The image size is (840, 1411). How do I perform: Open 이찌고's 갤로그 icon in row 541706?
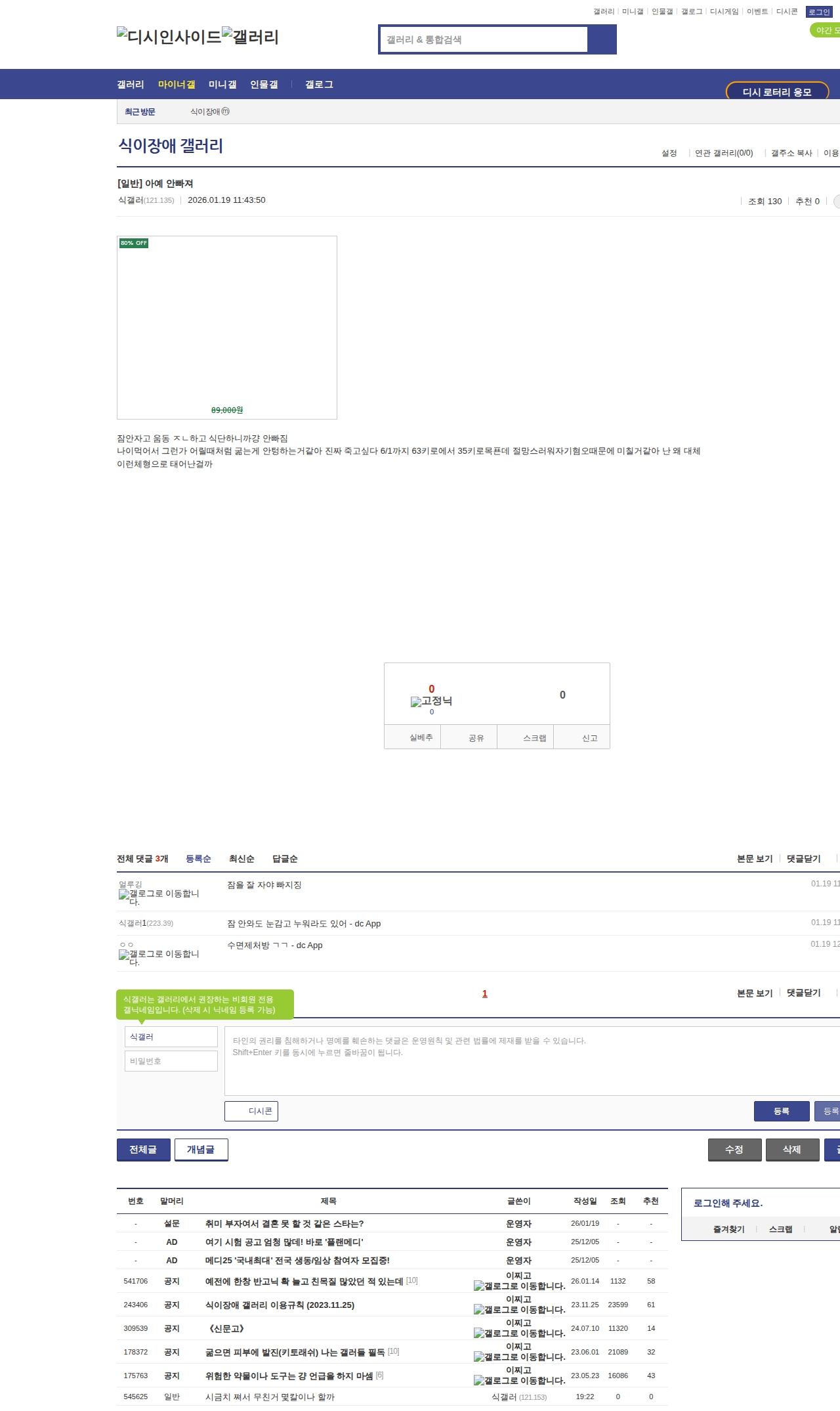point(519,1286)
